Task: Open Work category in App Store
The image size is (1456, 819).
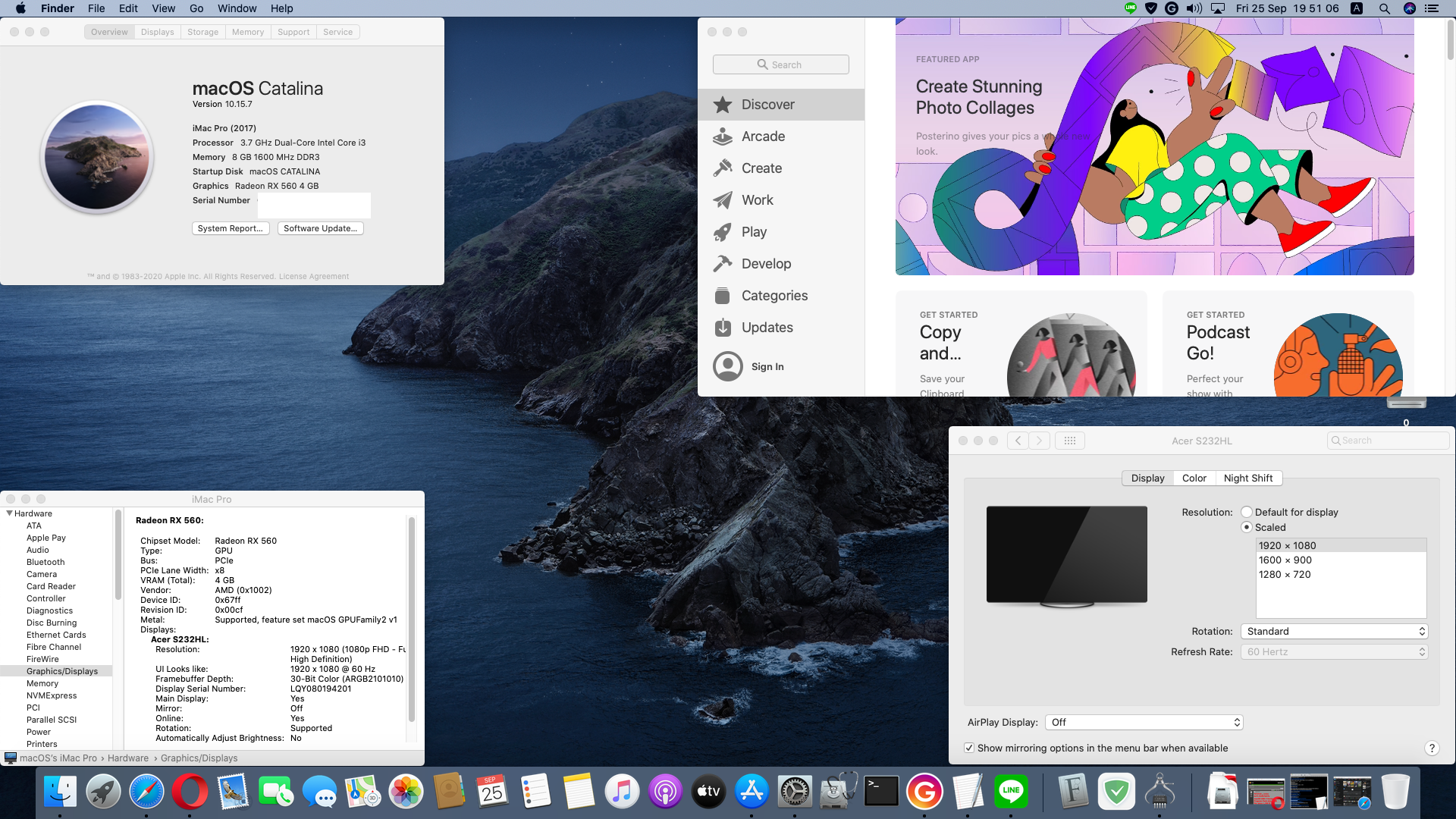Action: [780, 200]
